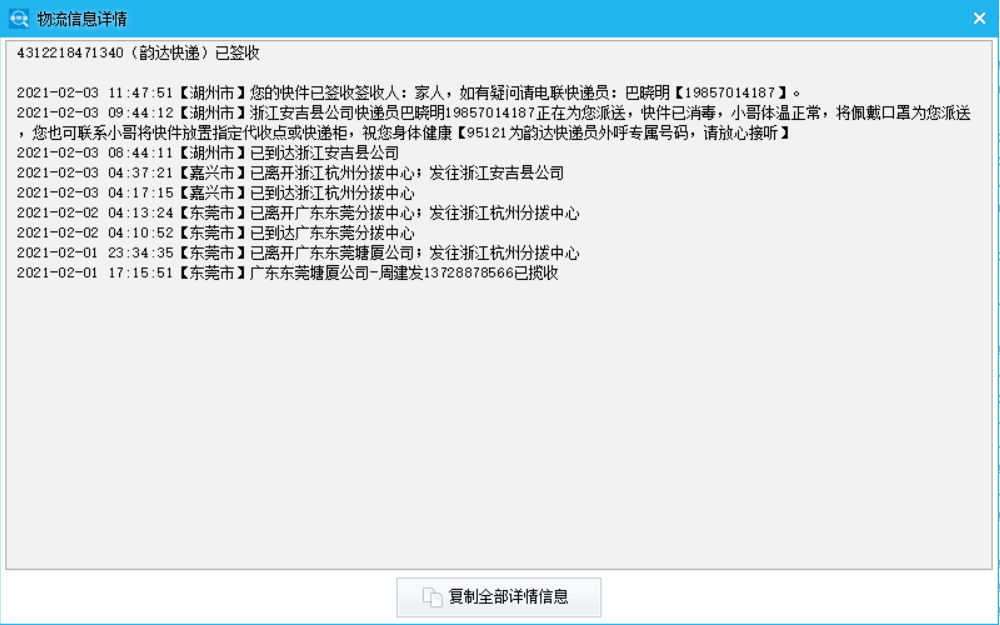The image size is (1000, 625).
Task: Click the 04:17:15 已到达浙江杭州分拨中心 entry
Action: (x=216, y=193)
